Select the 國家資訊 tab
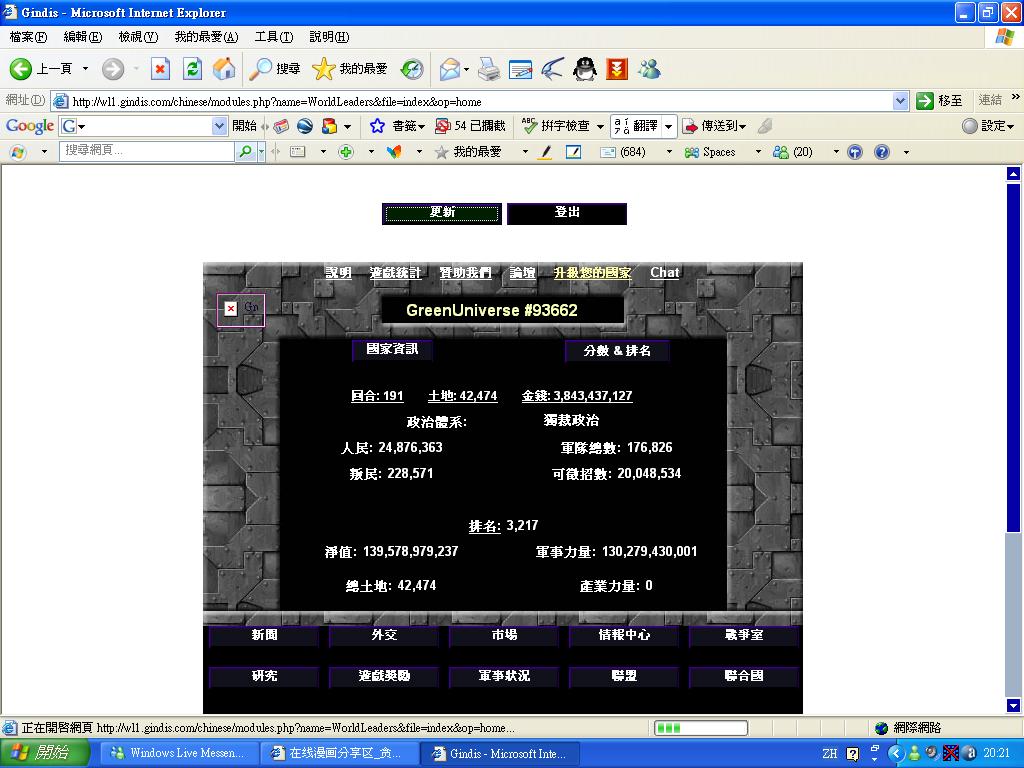This screenshot has width=1024, height=768. (x=392, y=349)
